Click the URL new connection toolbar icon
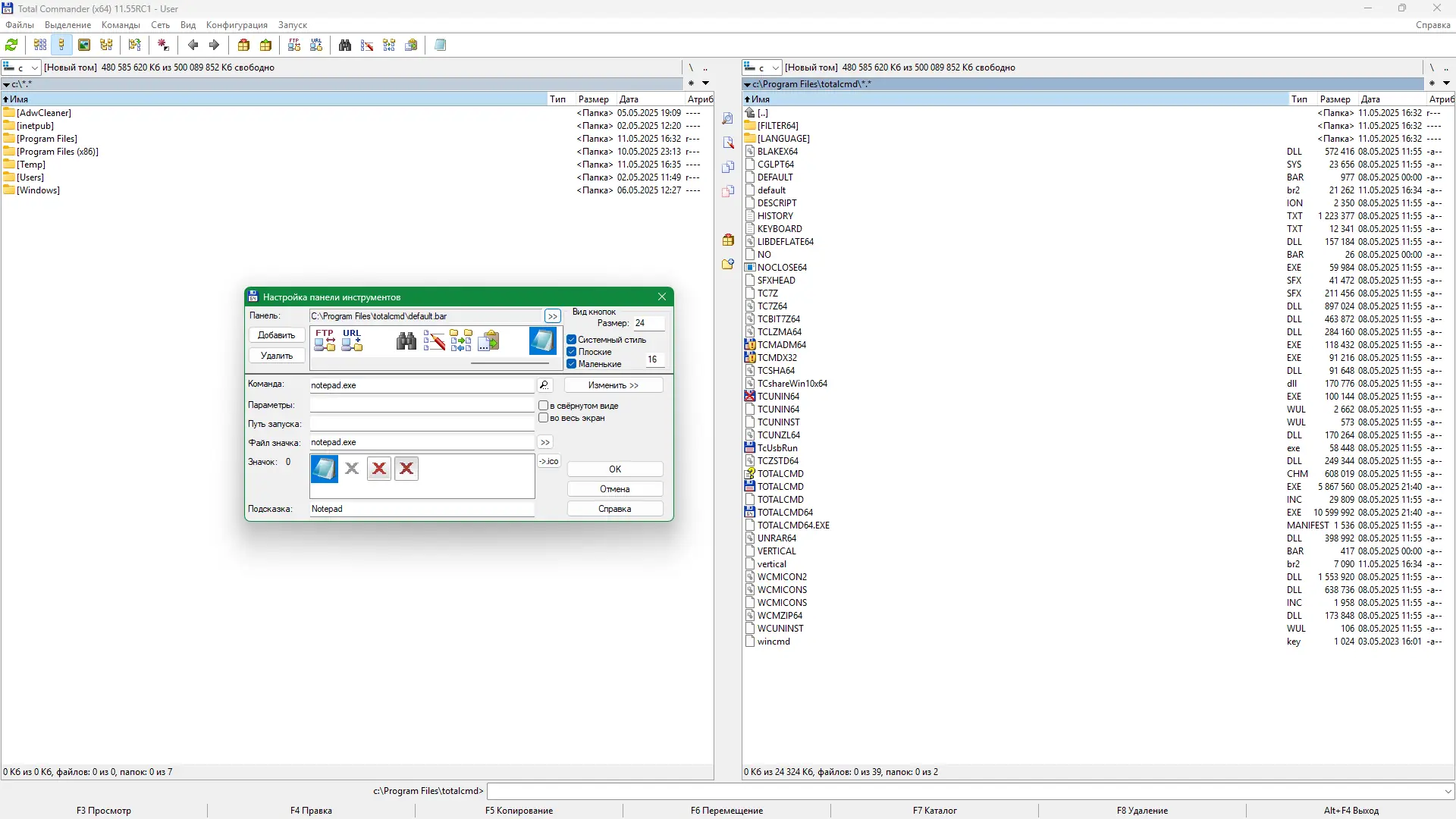Screen dimensions: 1456x819 [x=316, y=45]
